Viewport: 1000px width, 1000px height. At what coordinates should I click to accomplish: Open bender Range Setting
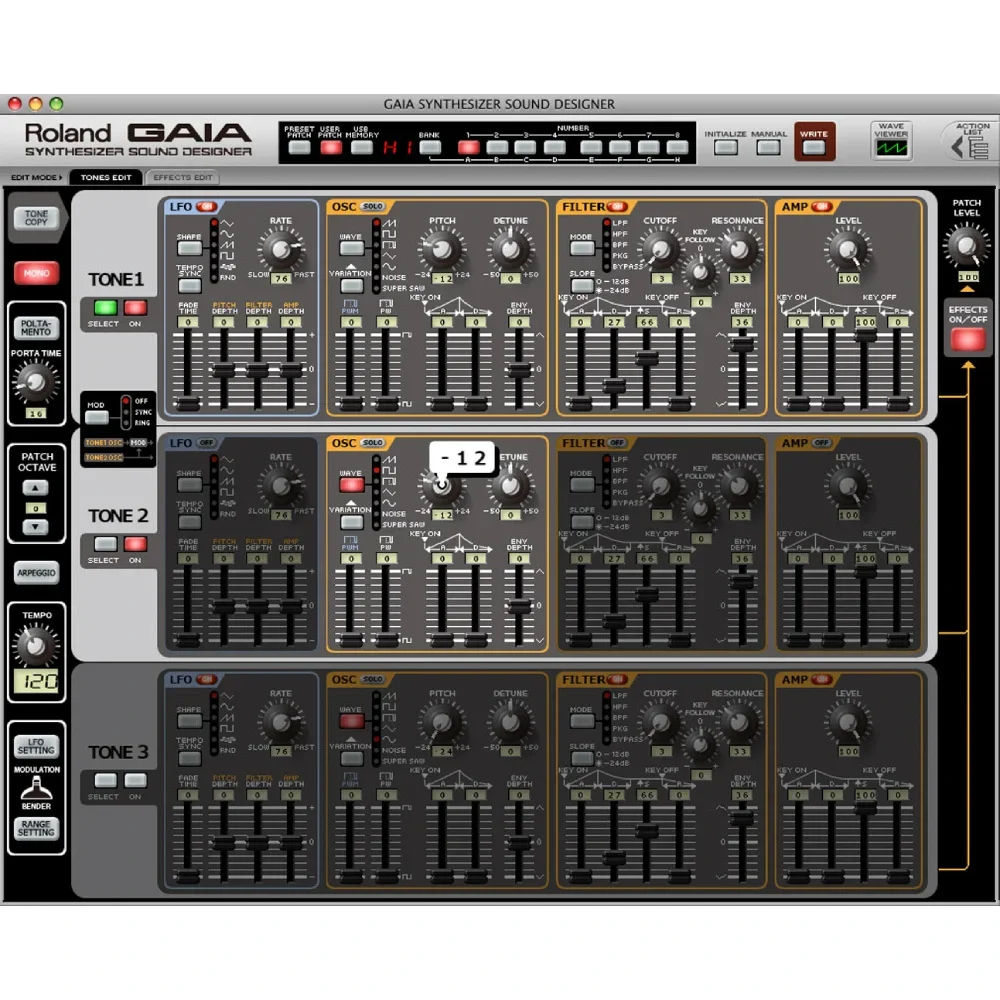click(x=36, y=828)
